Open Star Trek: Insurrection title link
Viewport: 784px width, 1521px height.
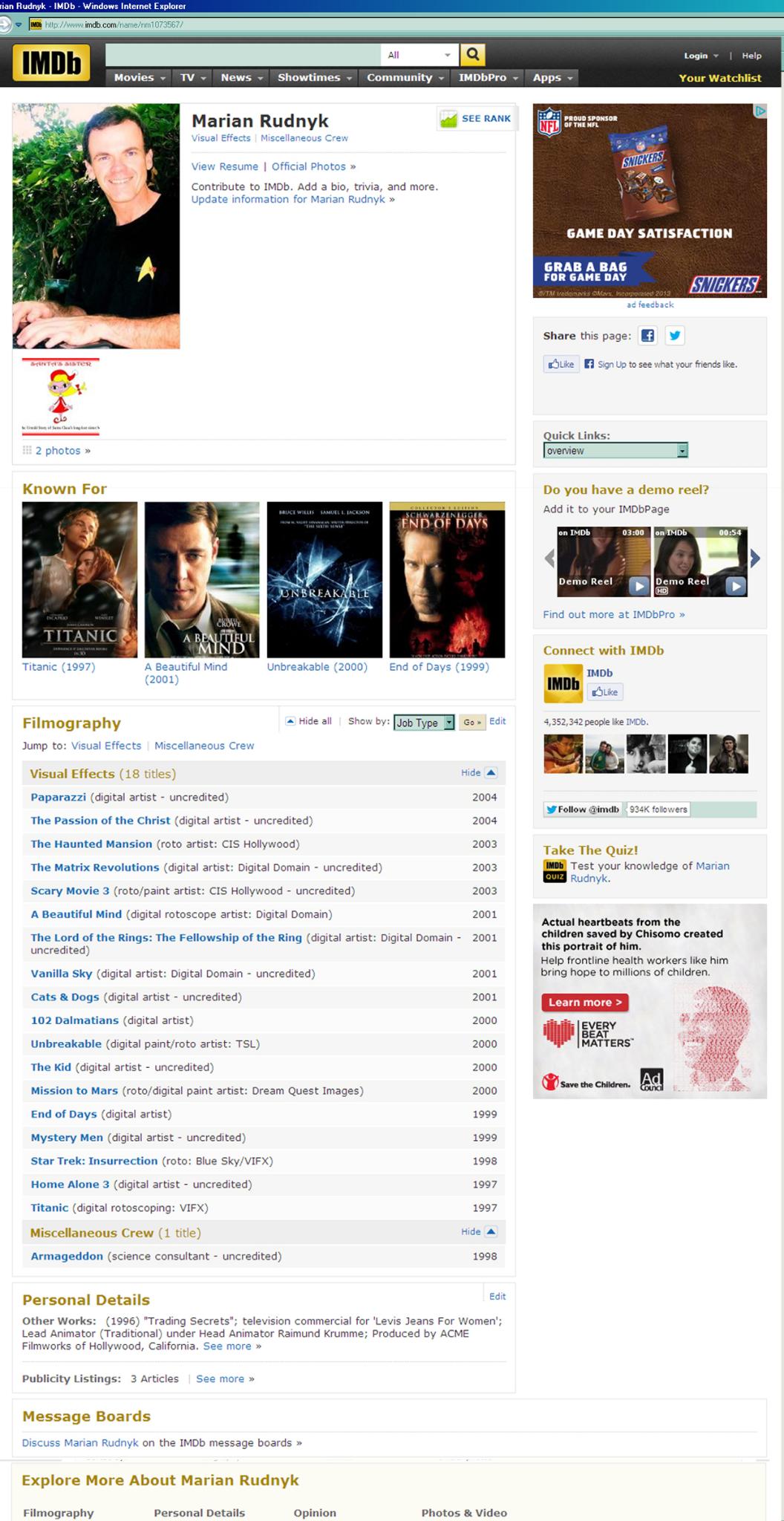[x=94, y=1161]
